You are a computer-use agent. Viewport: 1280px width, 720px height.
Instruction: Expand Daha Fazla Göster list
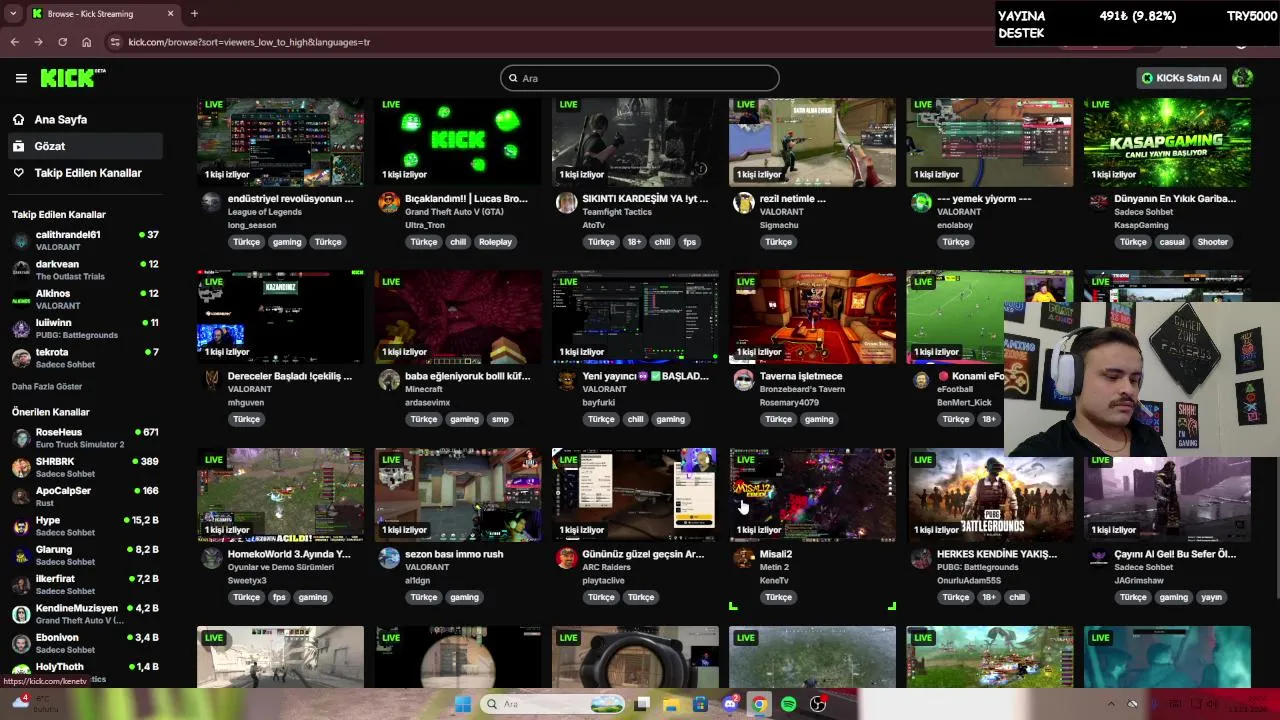click(x=47, y=386)
